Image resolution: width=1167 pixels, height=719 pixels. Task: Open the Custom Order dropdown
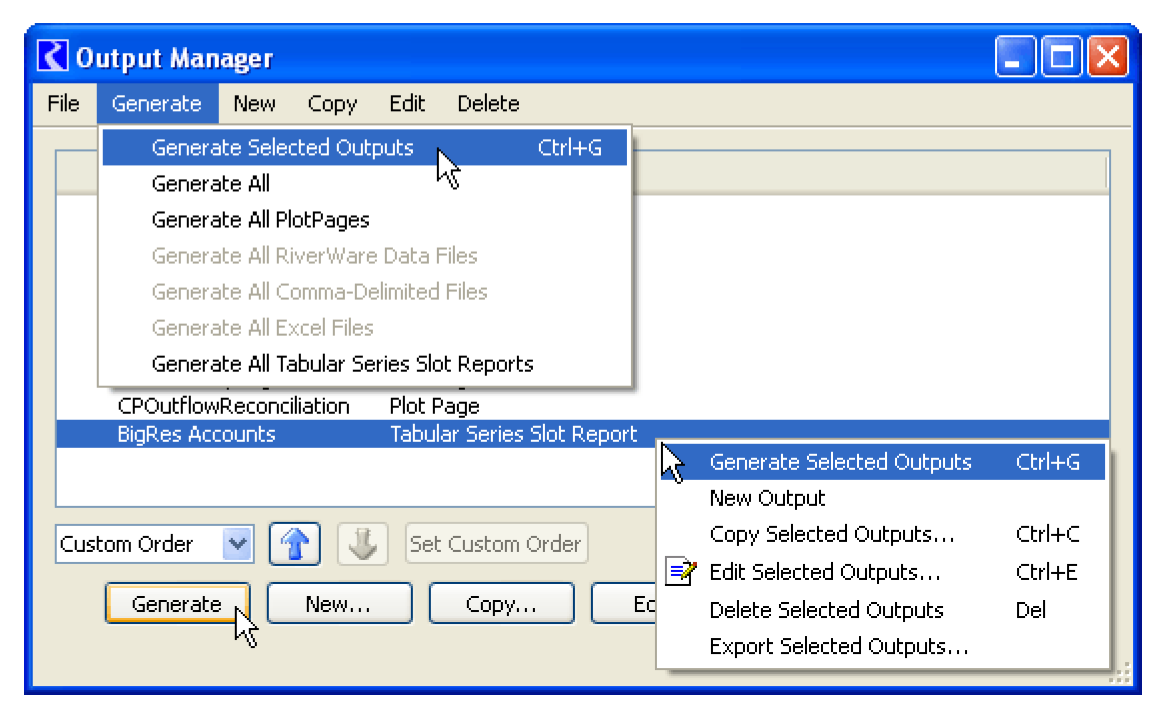click(x=237, y=544)
